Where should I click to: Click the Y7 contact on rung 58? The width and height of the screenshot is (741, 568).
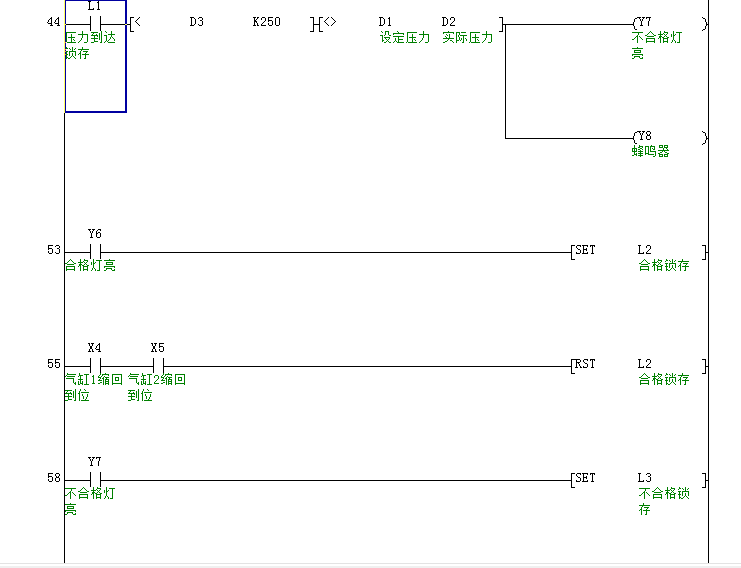[x=95, y=479]
